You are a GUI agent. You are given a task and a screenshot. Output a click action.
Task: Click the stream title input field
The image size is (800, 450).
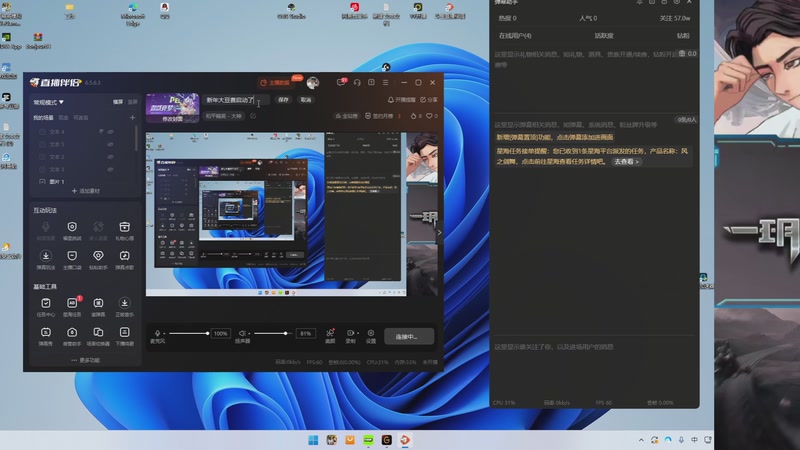point(236,100)
